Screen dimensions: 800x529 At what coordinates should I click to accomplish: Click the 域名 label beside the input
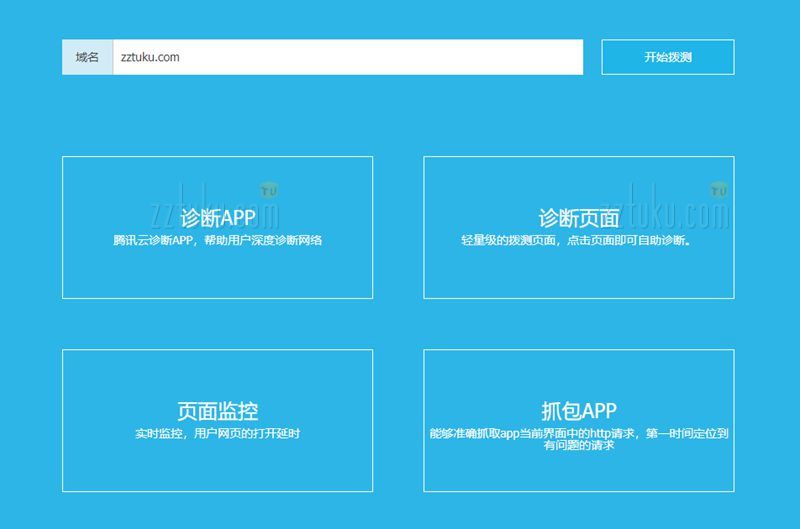point(87,57)
